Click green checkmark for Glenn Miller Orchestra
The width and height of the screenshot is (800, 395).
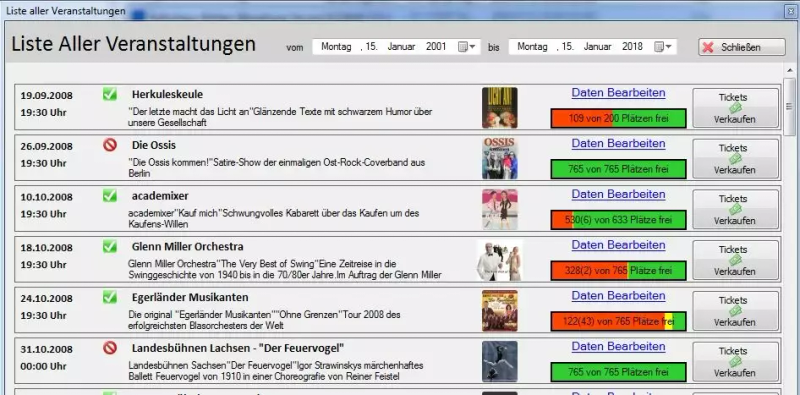click(x=110, y=246)
